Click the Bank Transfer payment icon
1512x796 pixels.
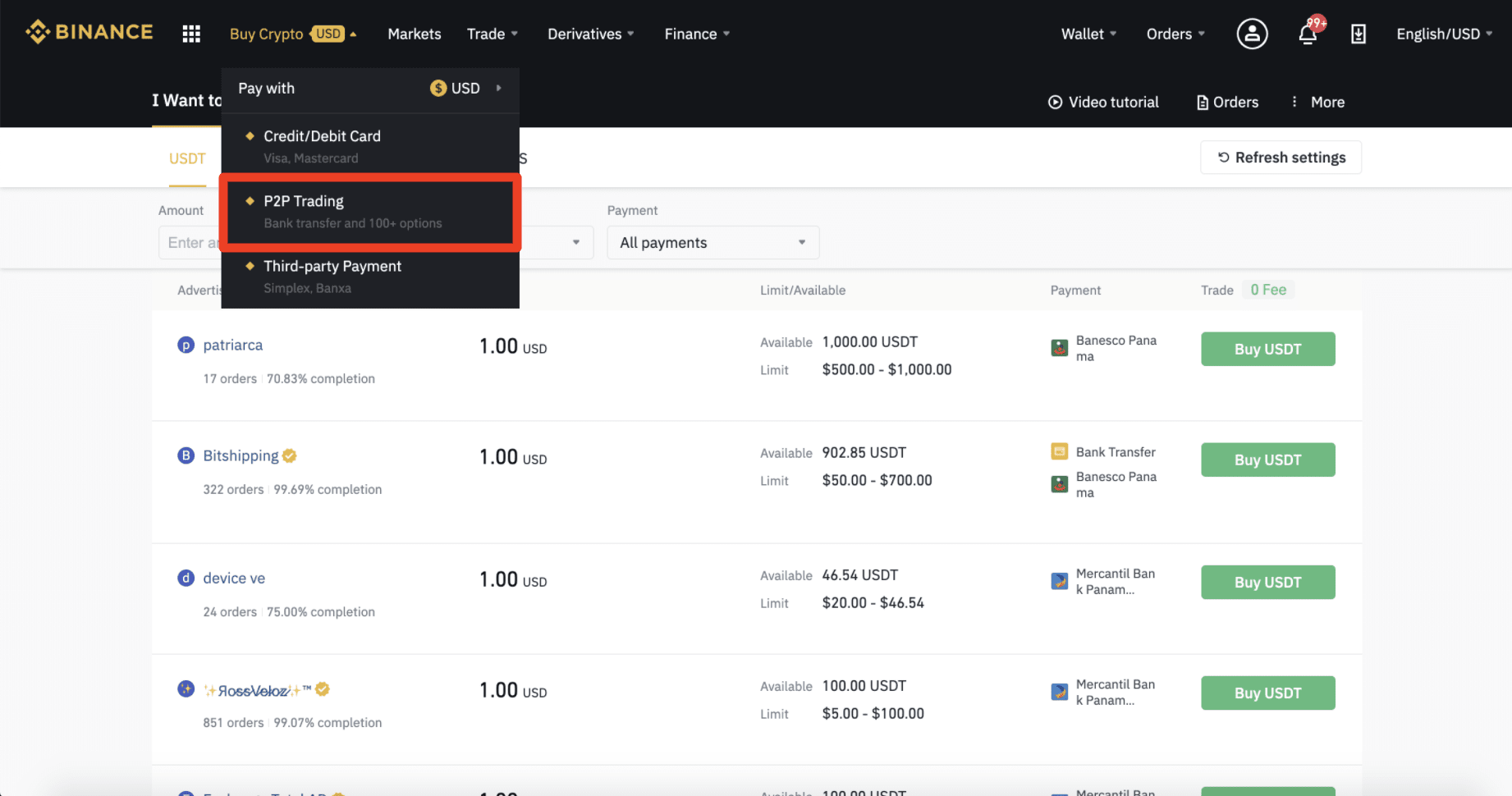[x=1060, y=451]
